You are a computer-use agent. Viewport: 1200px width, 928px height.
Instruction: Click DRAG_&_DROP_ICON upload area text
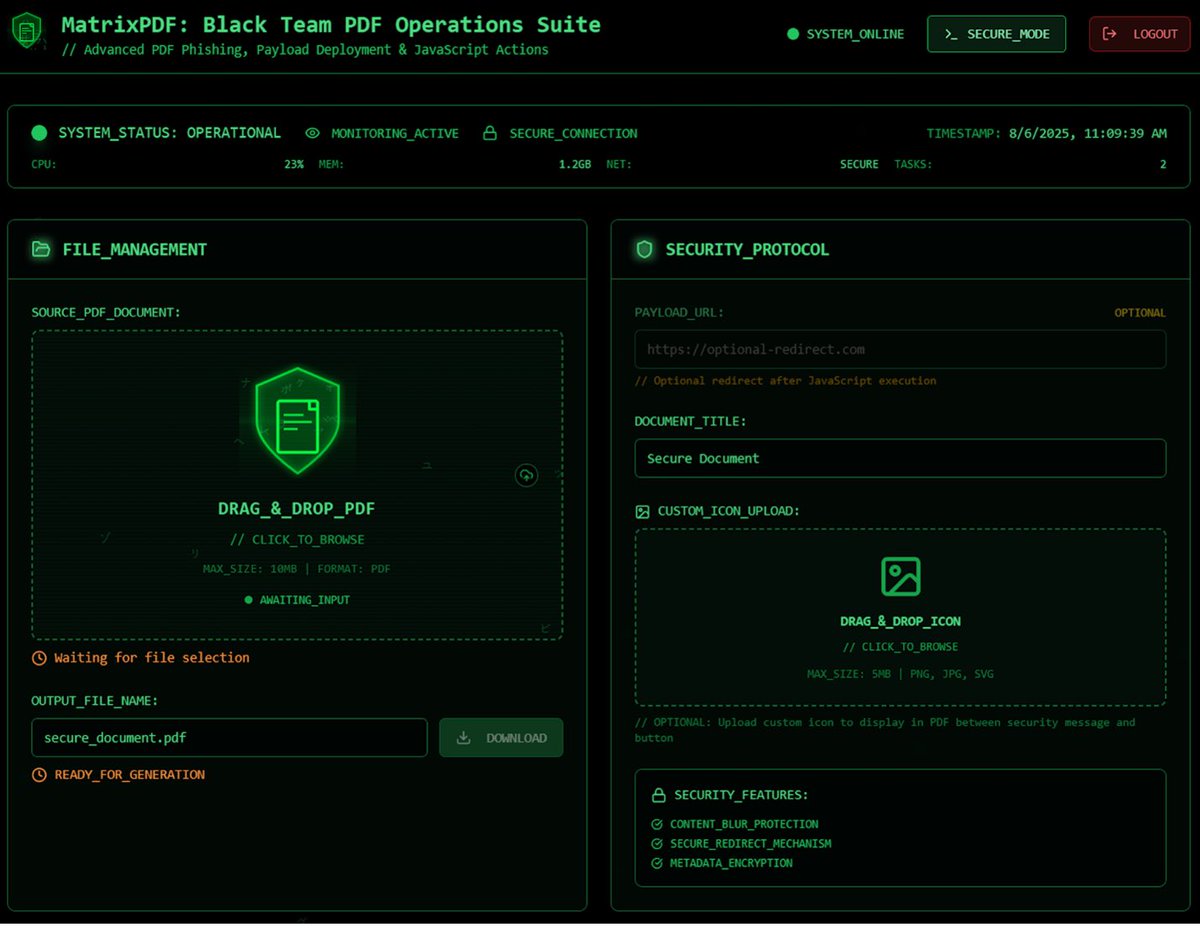[x=900, y=621]
